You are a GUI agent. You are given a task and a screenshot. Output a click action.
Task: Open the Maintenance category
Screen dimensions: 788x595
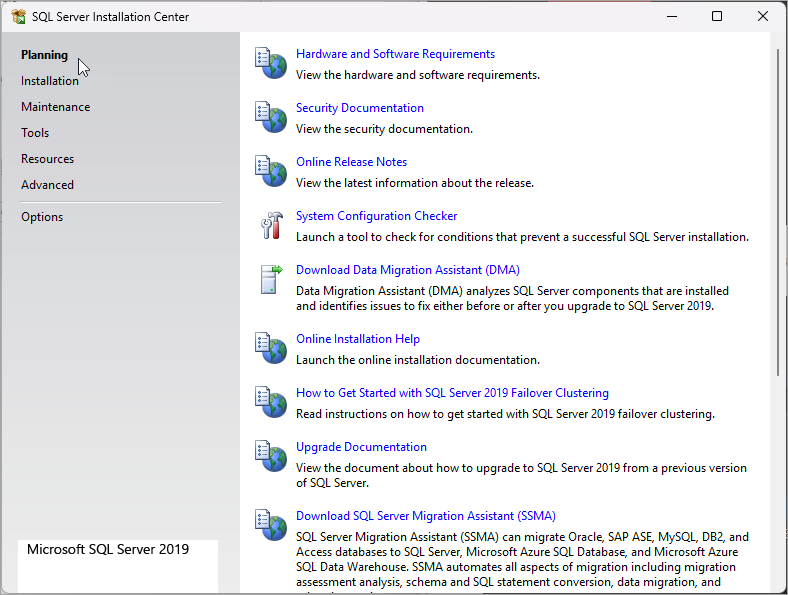(x=56, y=107)
